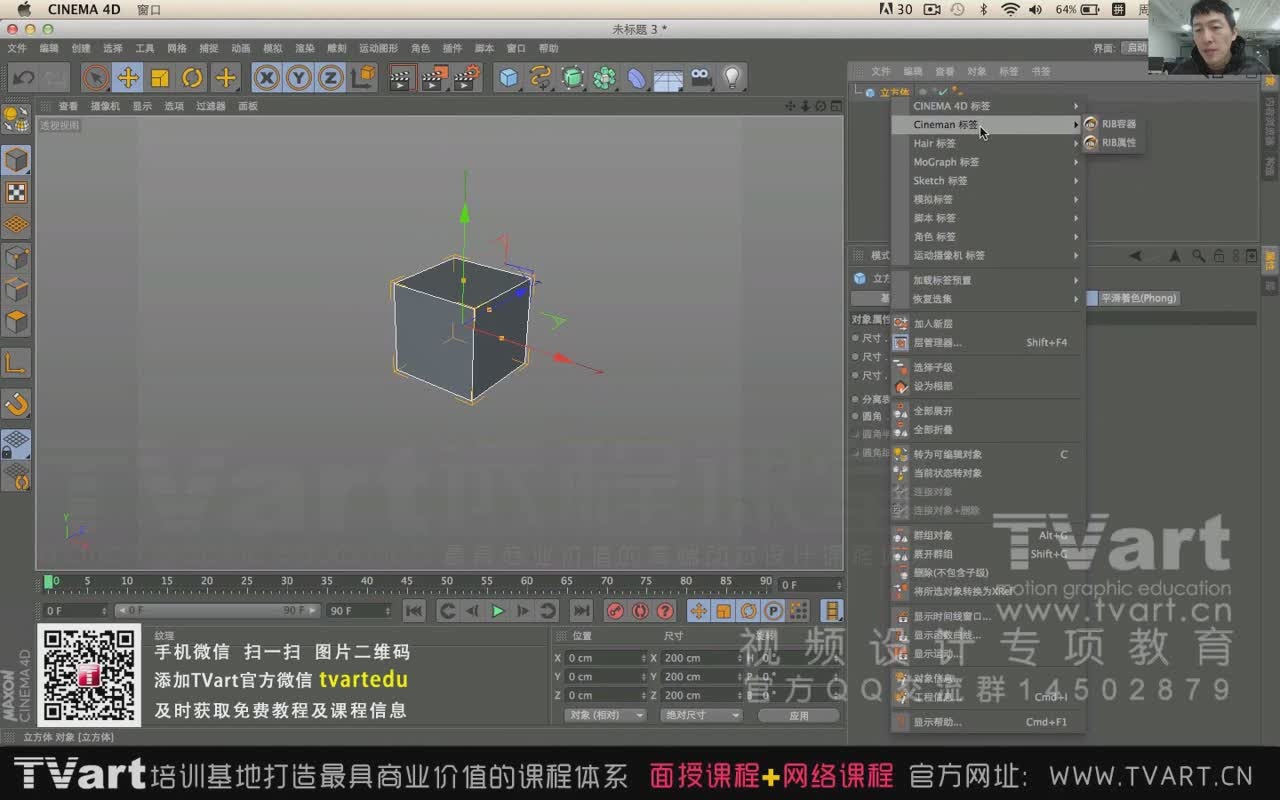
Task: Toggle autokeying red circle button
Action: click(x=640, y=611)
